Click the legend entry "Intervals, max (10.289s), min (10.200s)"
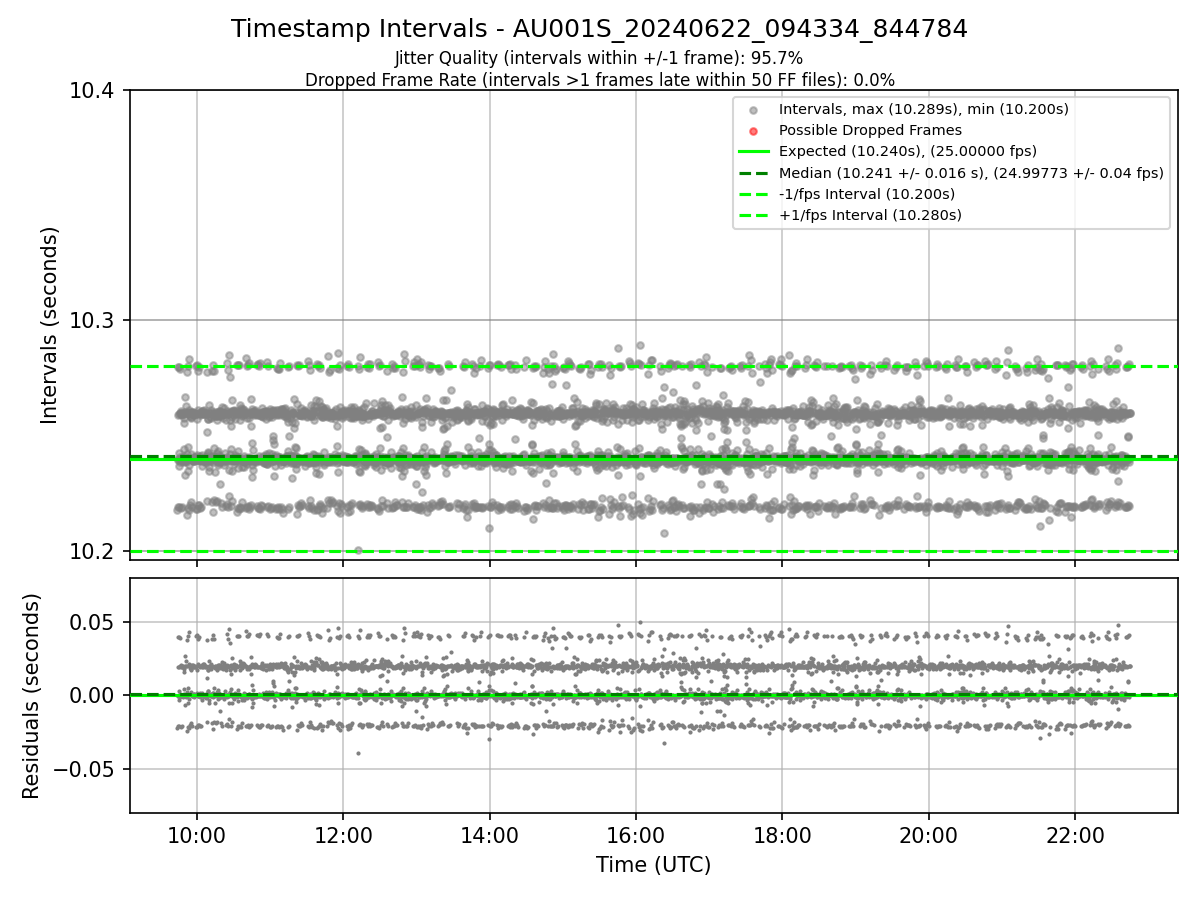Screen dimensions: 1200x900 (x=926, y=109)
